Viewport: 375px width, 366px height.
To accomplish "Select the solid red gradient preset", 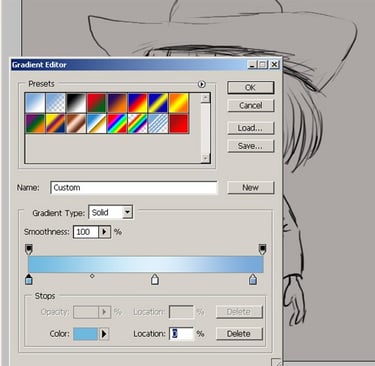I will pos(179,124).
